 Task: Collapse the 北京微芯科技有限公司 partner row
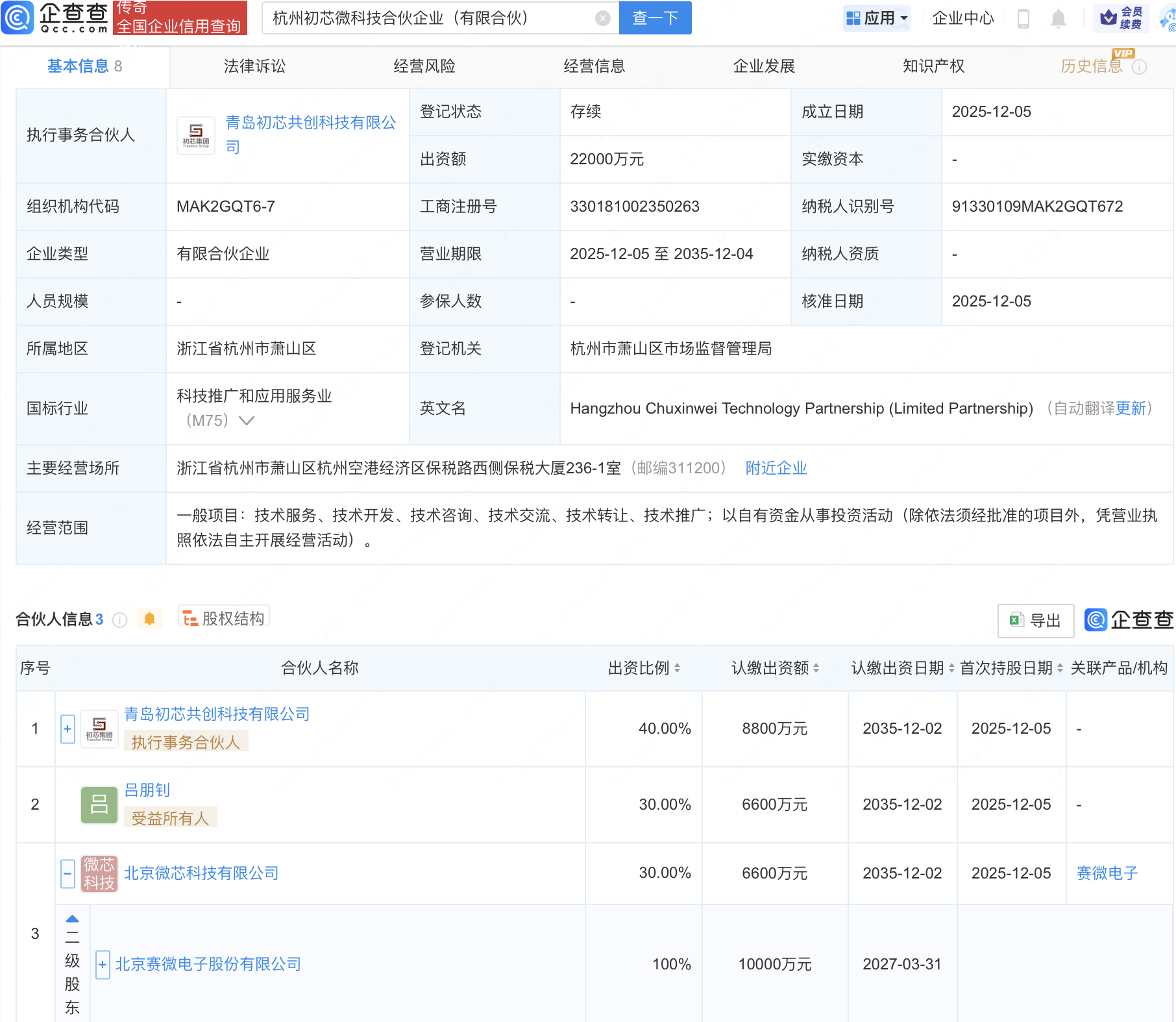(x=67, y=873)
